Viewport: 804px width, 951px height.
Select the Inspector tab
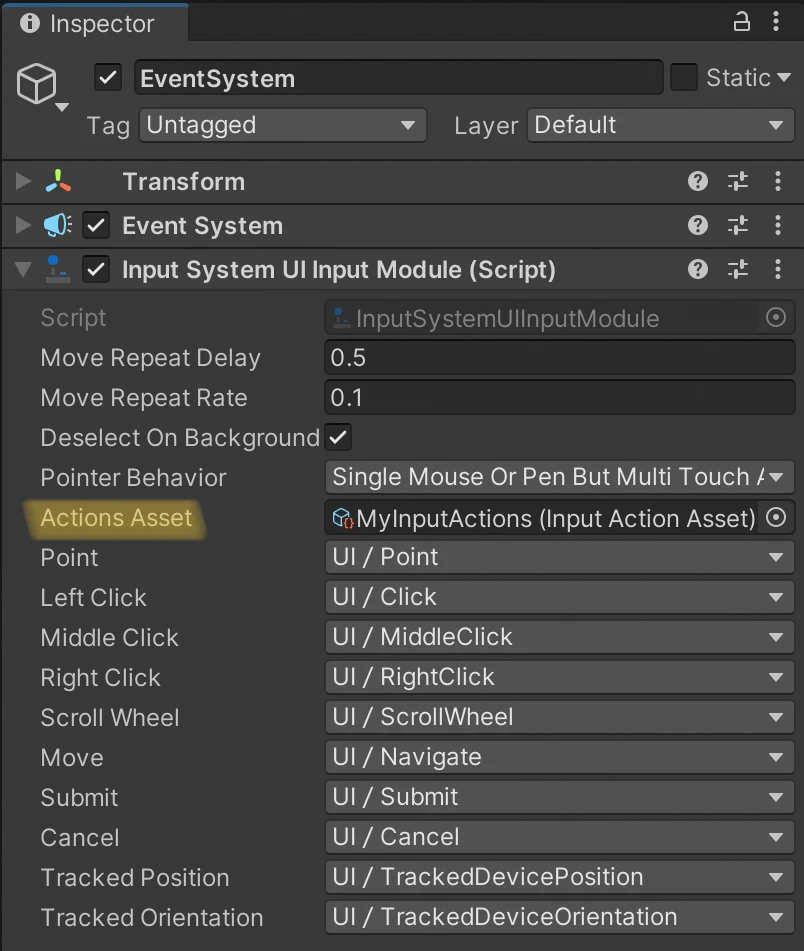pos(93,23)
